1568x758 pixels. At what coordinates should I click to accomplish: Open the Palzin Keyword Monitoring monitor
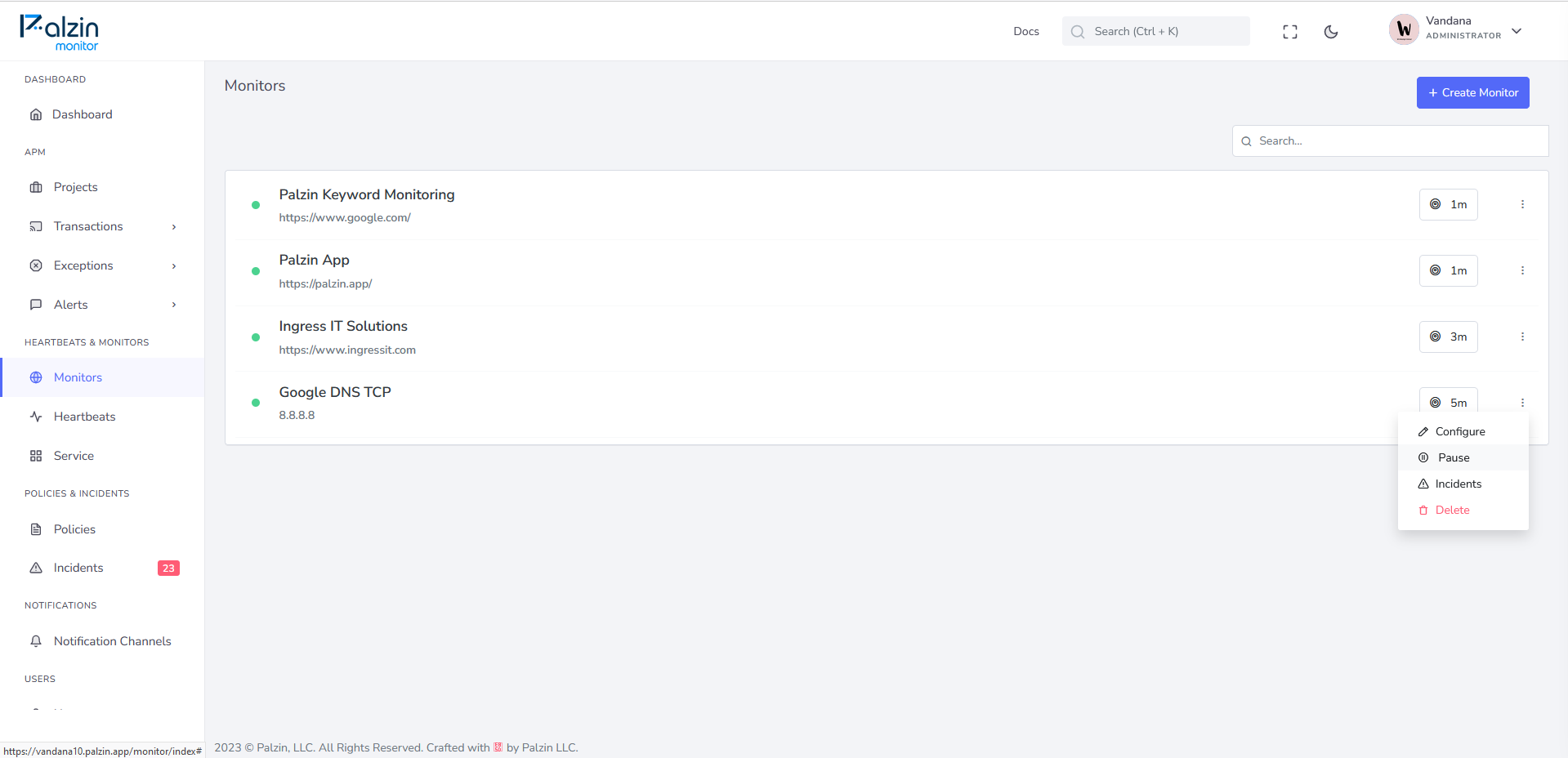point(367,194)
